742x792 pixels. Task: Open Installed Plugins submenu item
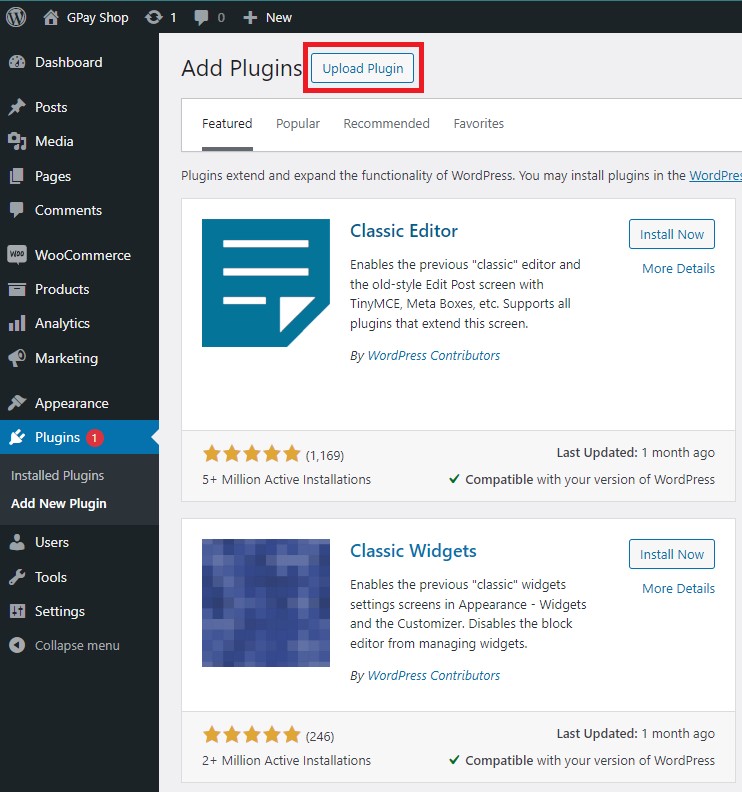tap(58, 476)
